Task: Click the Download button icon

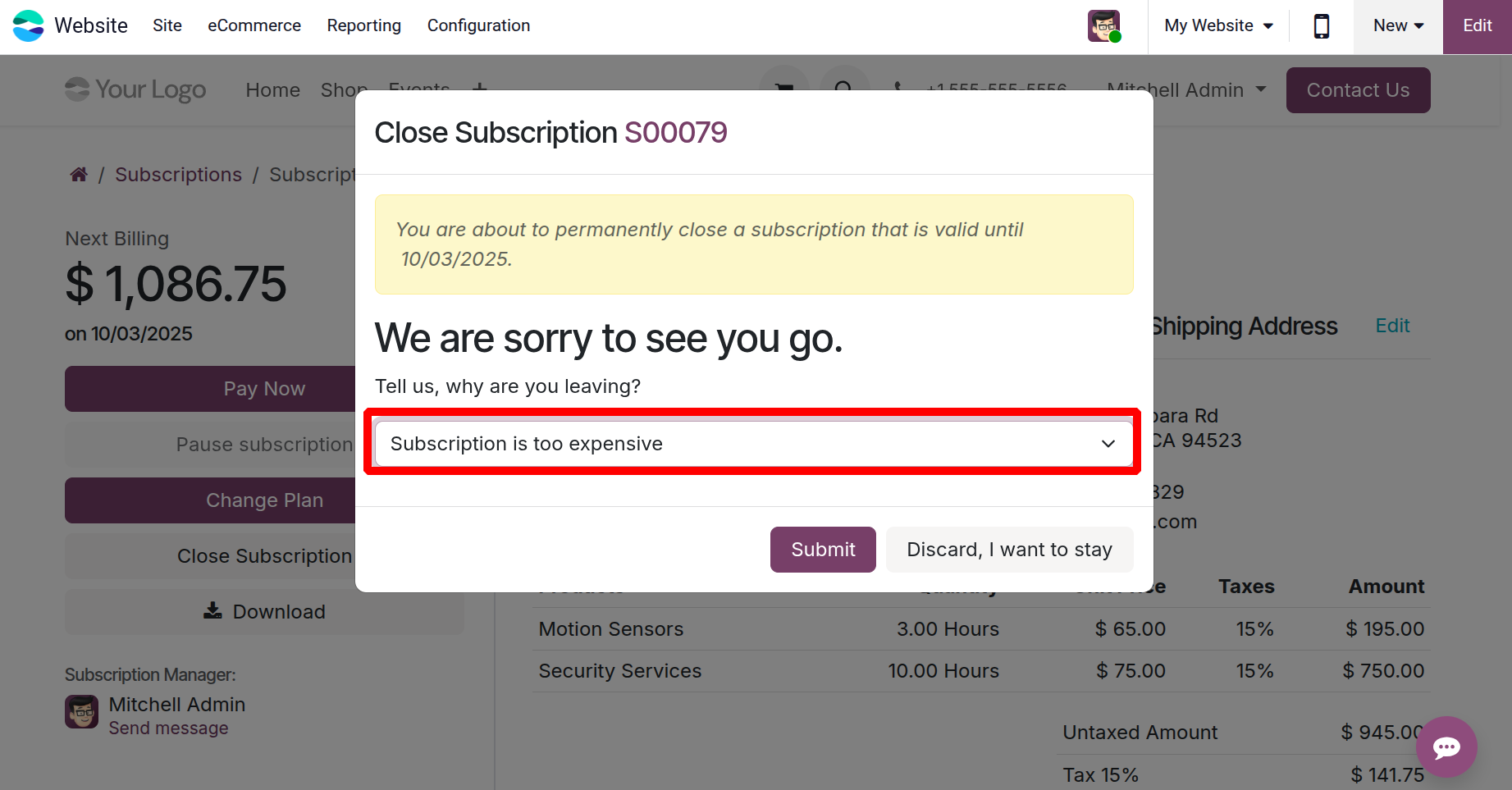Action: pos(213,611)
